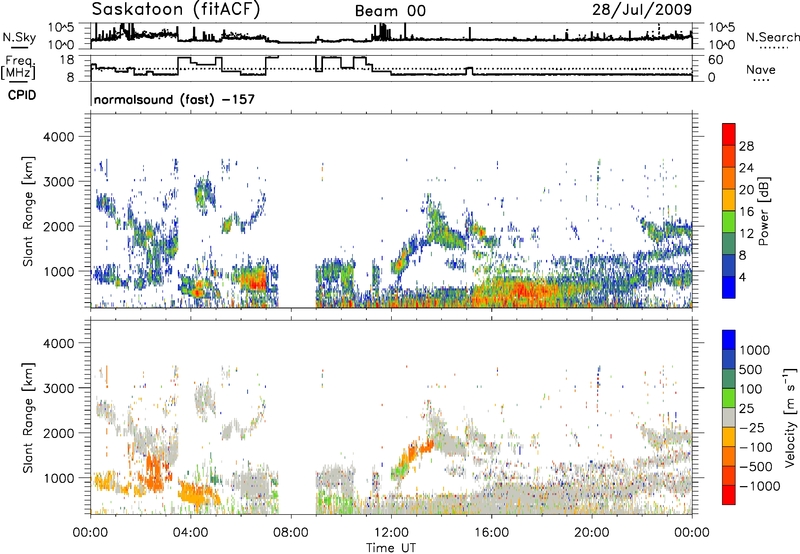Click the 12:00 time tick label
This screenshot has width=800, height=554.
(x=391, y=533)
